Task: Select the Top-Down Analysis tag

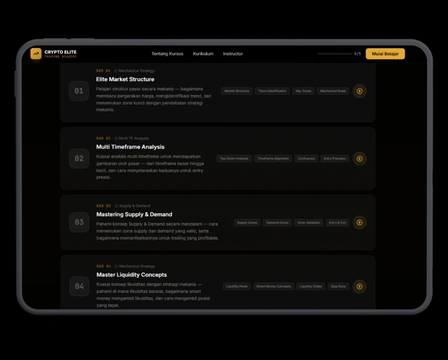Action: (x=234, y=159)
